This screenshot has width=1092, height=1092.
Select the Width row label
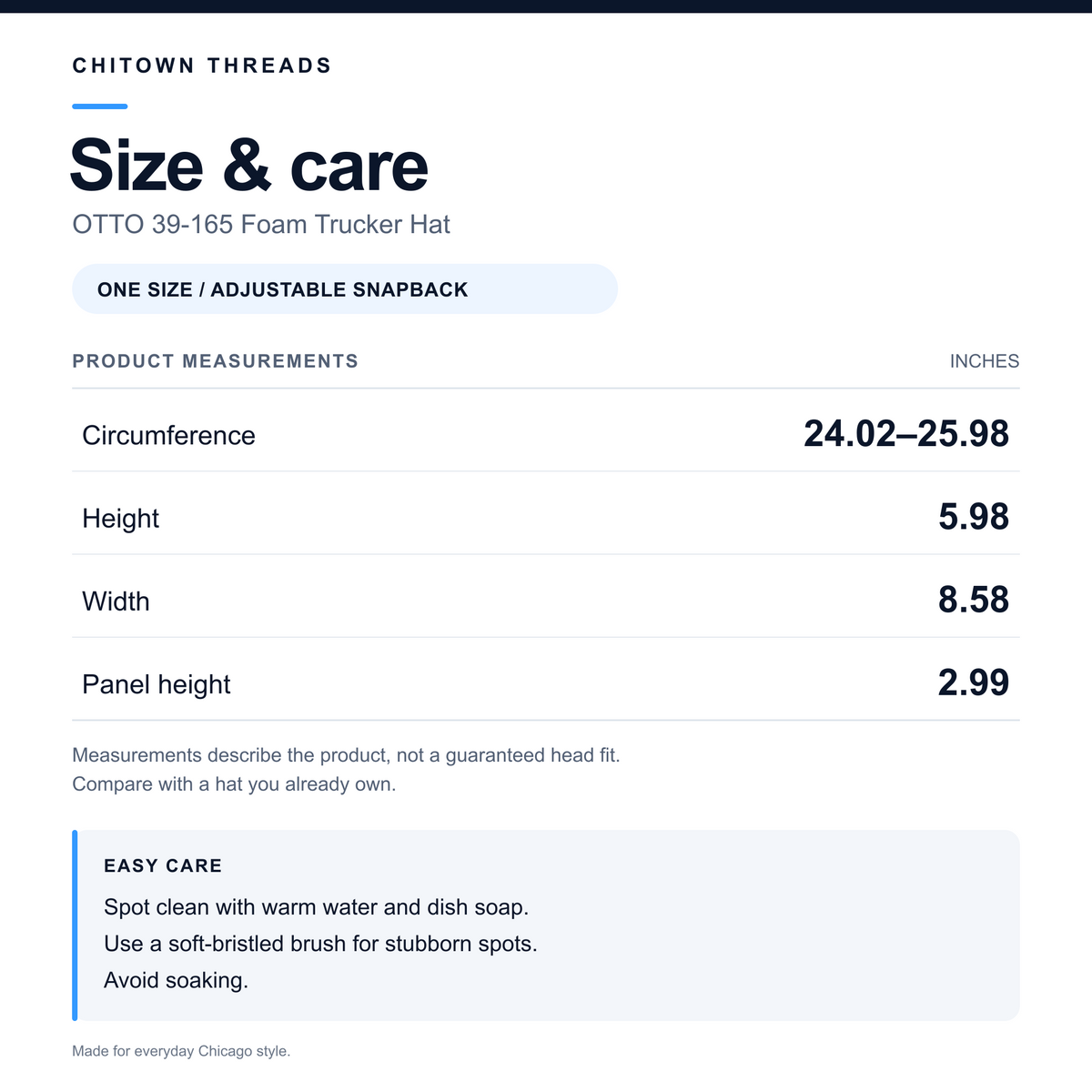pyautogui.click(x=116, y=601)
